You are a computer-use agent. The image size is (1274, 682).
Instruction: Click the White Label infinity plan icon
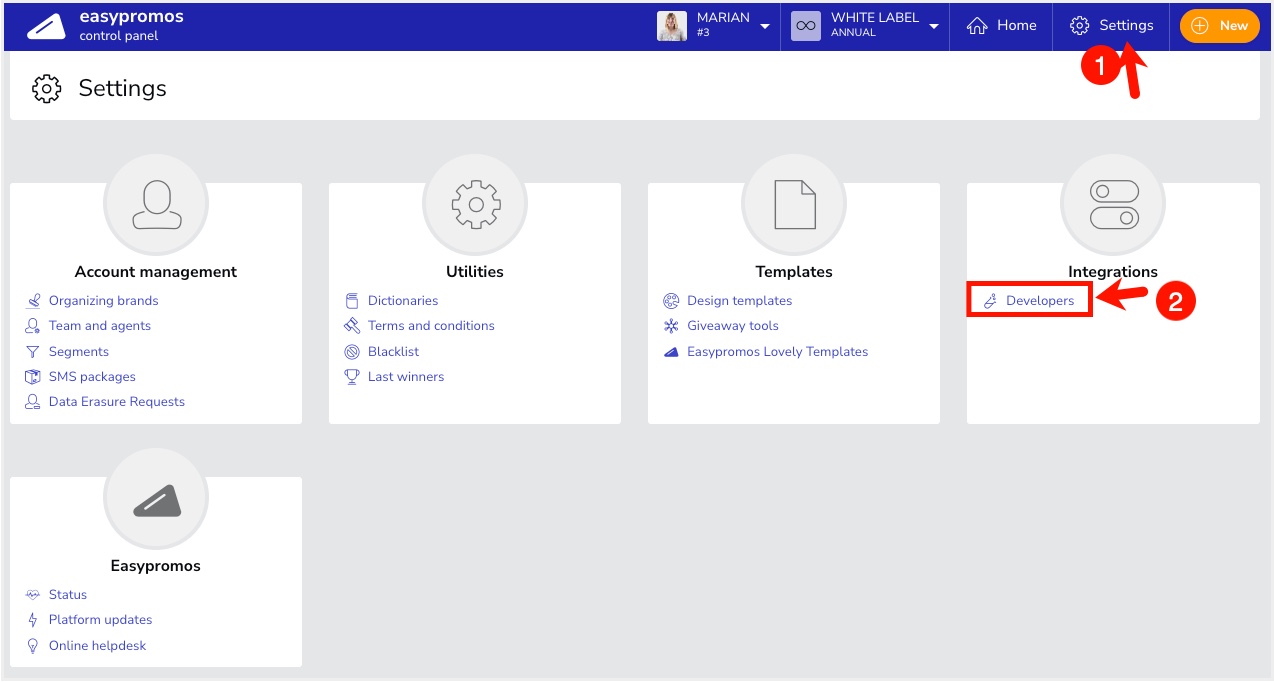tap(806, 26)
